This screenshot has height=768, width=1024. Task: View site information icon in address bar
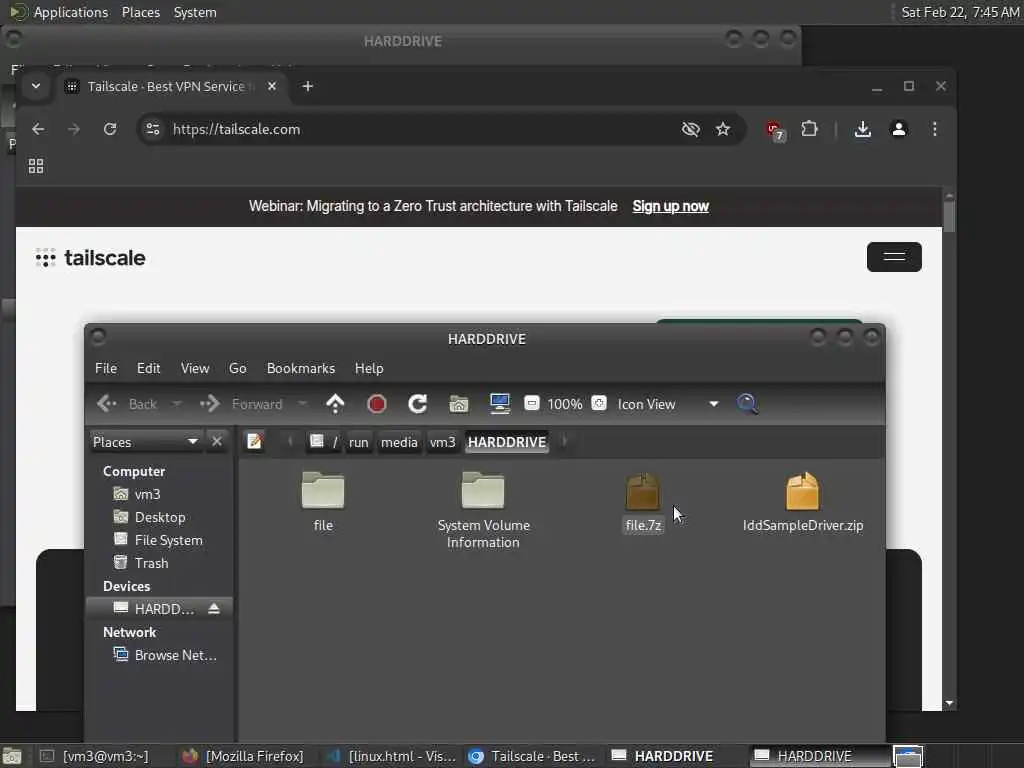tap(153, 129)
